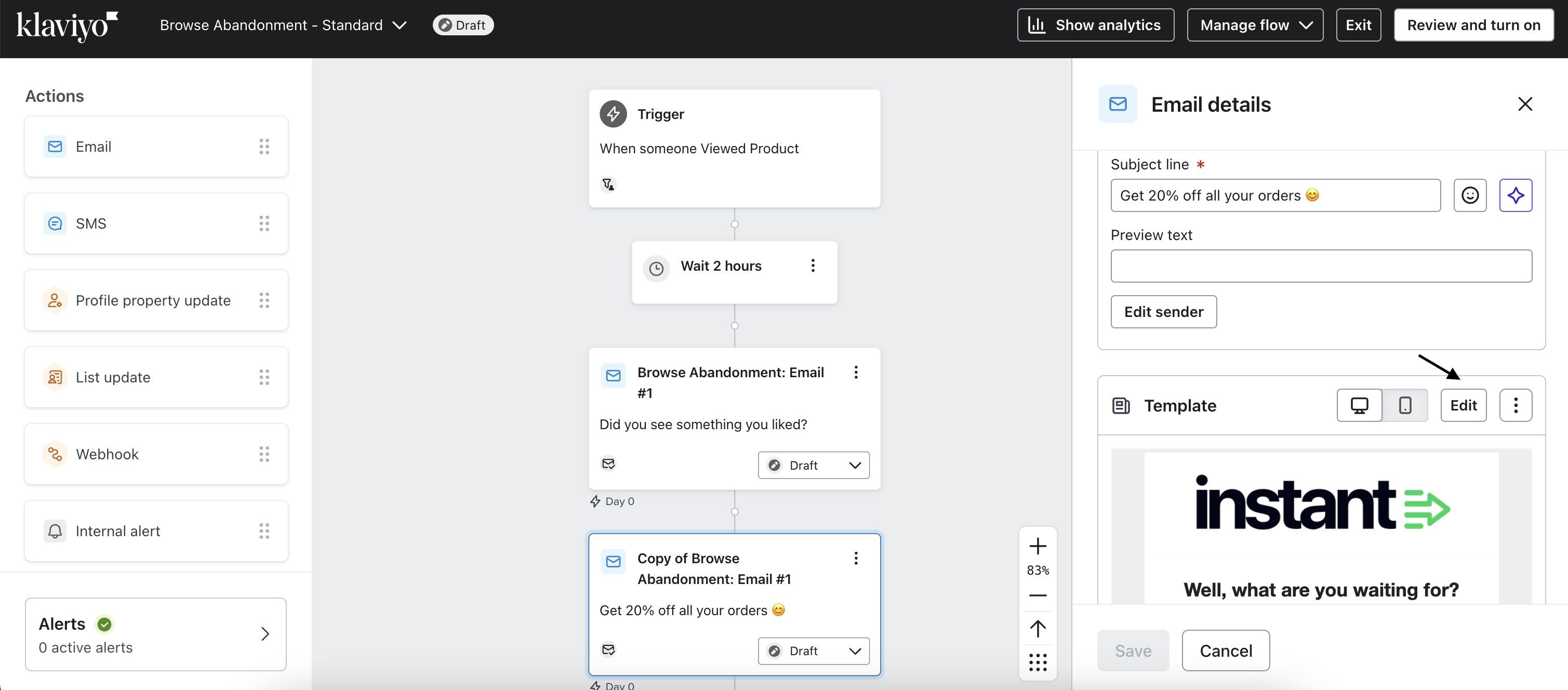Click the email template preview thumbnail
This screenshot has width=1568, height=690.
1321,526
